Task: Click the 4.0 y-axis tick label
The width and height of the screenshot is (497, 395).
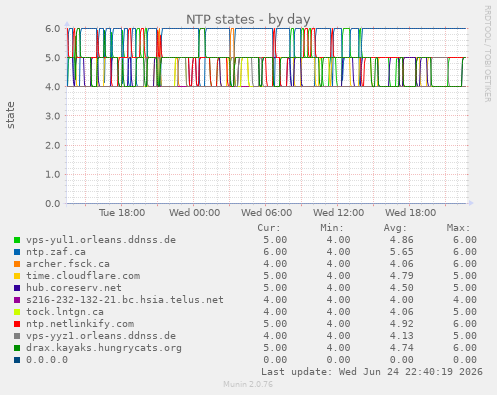Action: (x=53, y=87)
